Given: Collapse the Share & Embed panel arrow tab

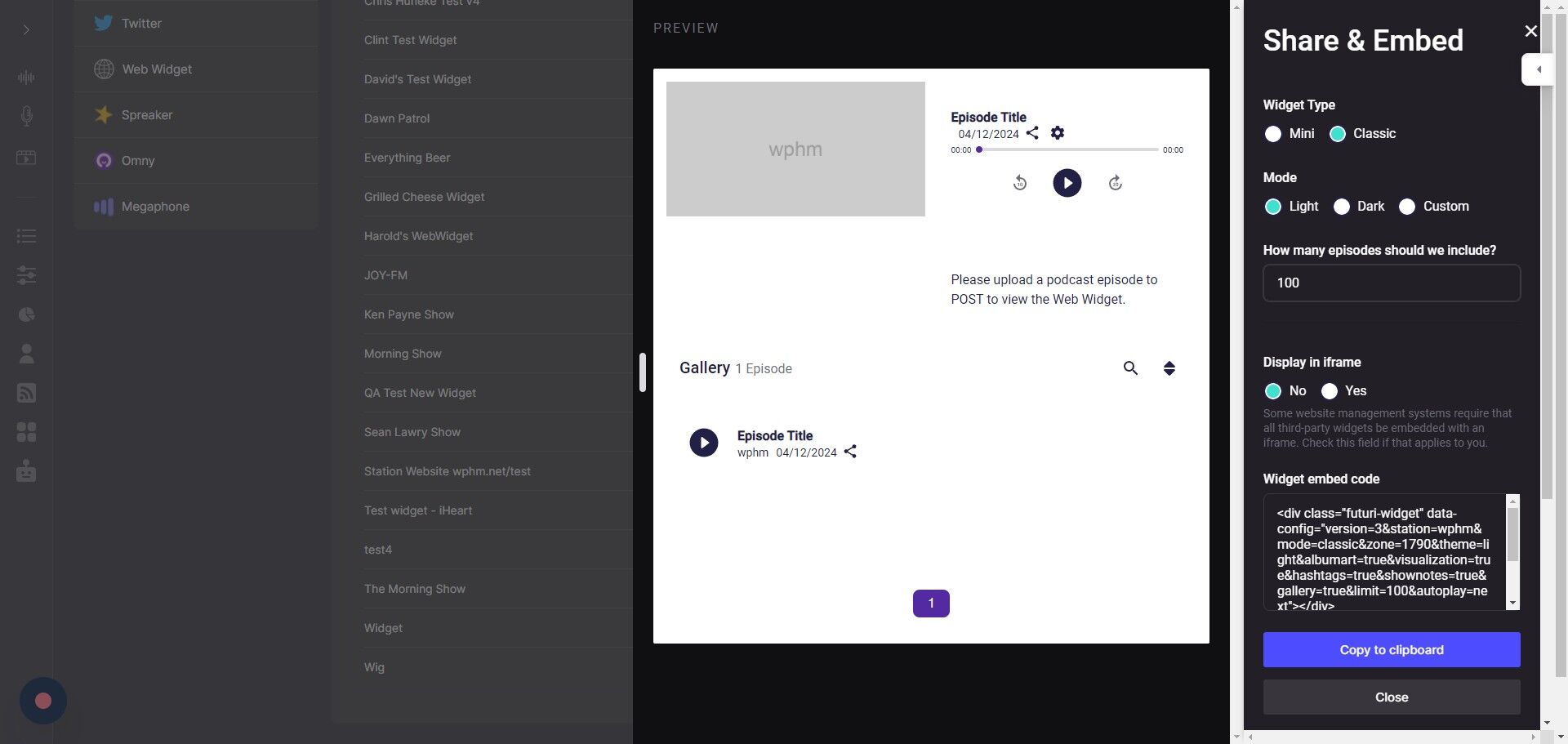Looking at the screenshot, I should tap(1538, 69).
